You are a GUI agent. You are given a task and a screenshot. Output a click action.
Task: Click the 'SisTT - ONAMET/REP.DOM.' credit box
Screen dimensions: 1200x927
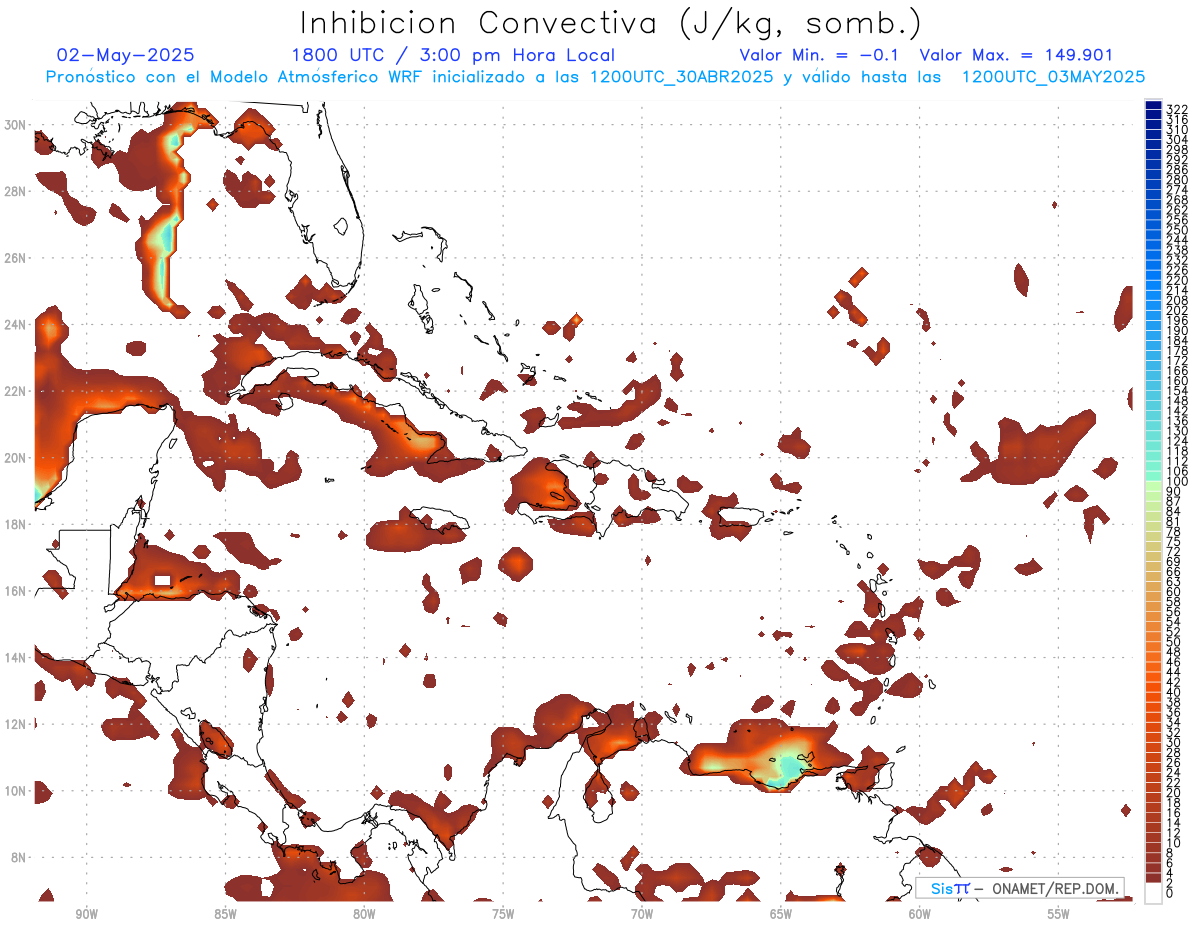point(1021,888)
